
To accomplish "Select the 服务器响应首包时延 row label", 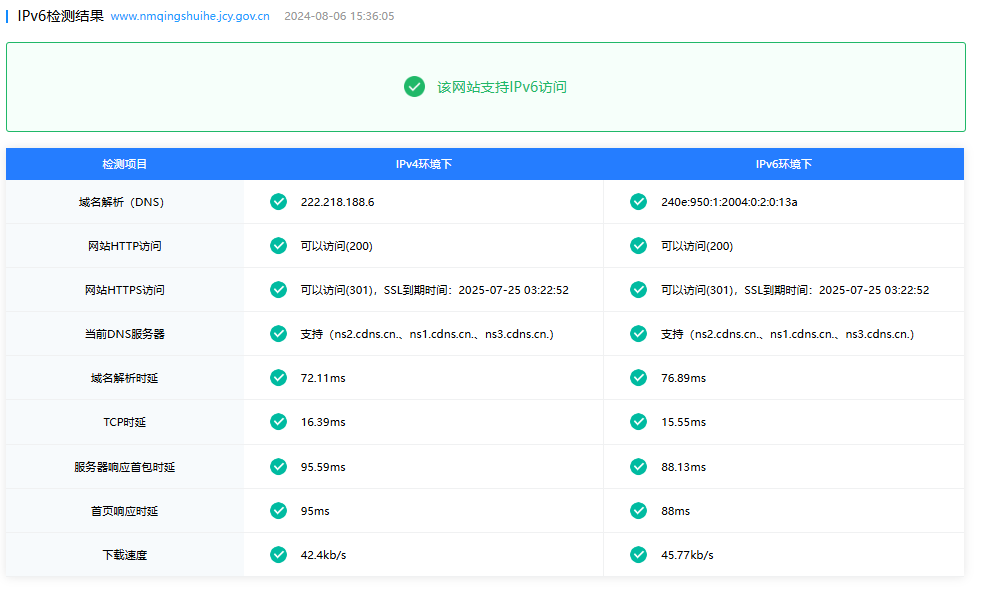I will point(125,467).
